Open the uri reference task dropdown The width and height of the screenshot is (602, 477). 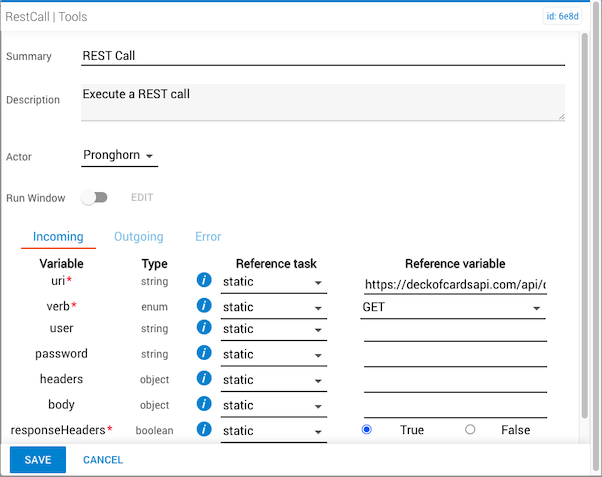(x=274, y=283)
